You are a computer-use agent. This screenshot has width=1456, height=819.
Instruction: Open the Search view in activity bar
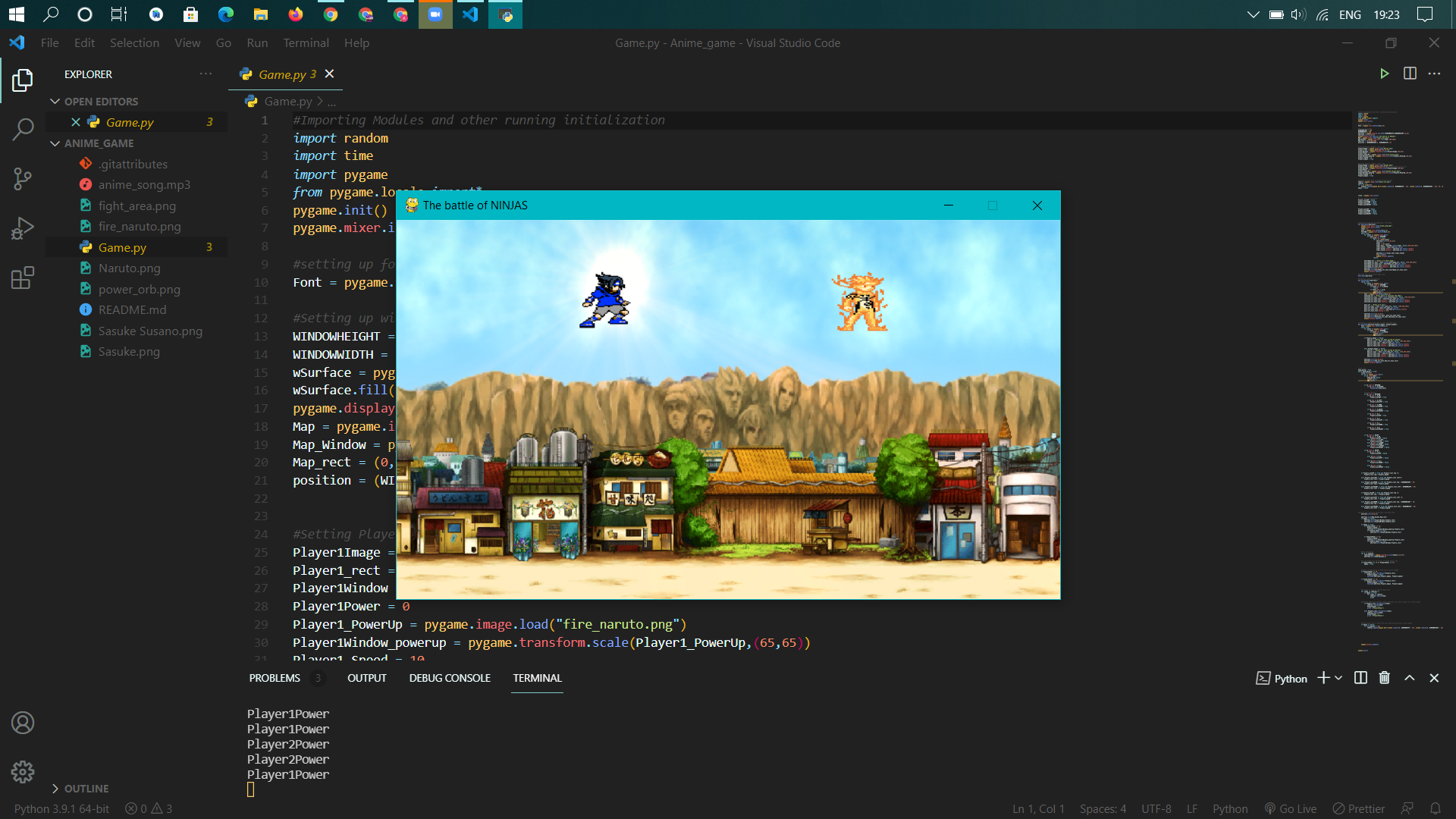tap(23, 129)
